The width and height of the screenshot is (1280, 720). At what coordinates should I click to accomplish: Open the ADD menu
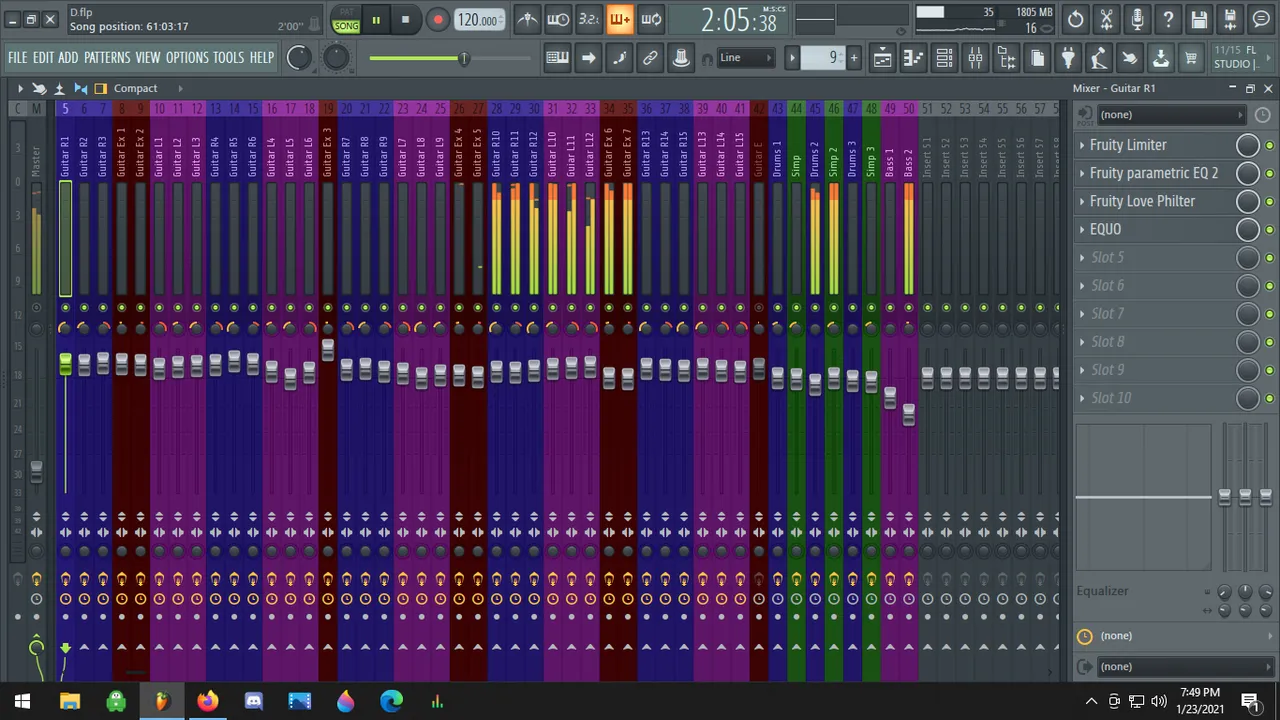tap(68, 58)
